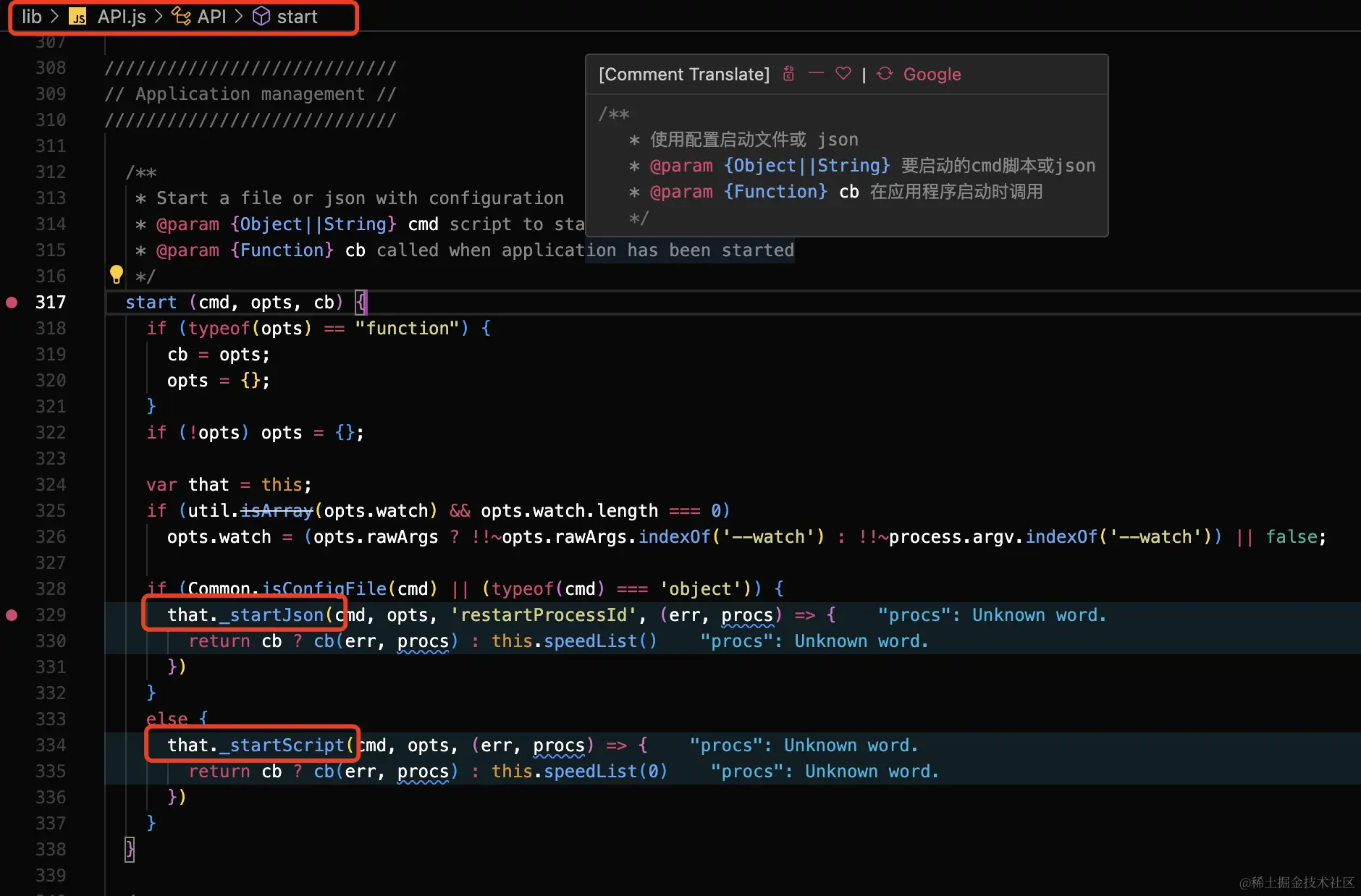Click line number 334 in the gutter
Image resolution: width=1361 pixels, height=896 pixels.
click(x=51, y=745)
